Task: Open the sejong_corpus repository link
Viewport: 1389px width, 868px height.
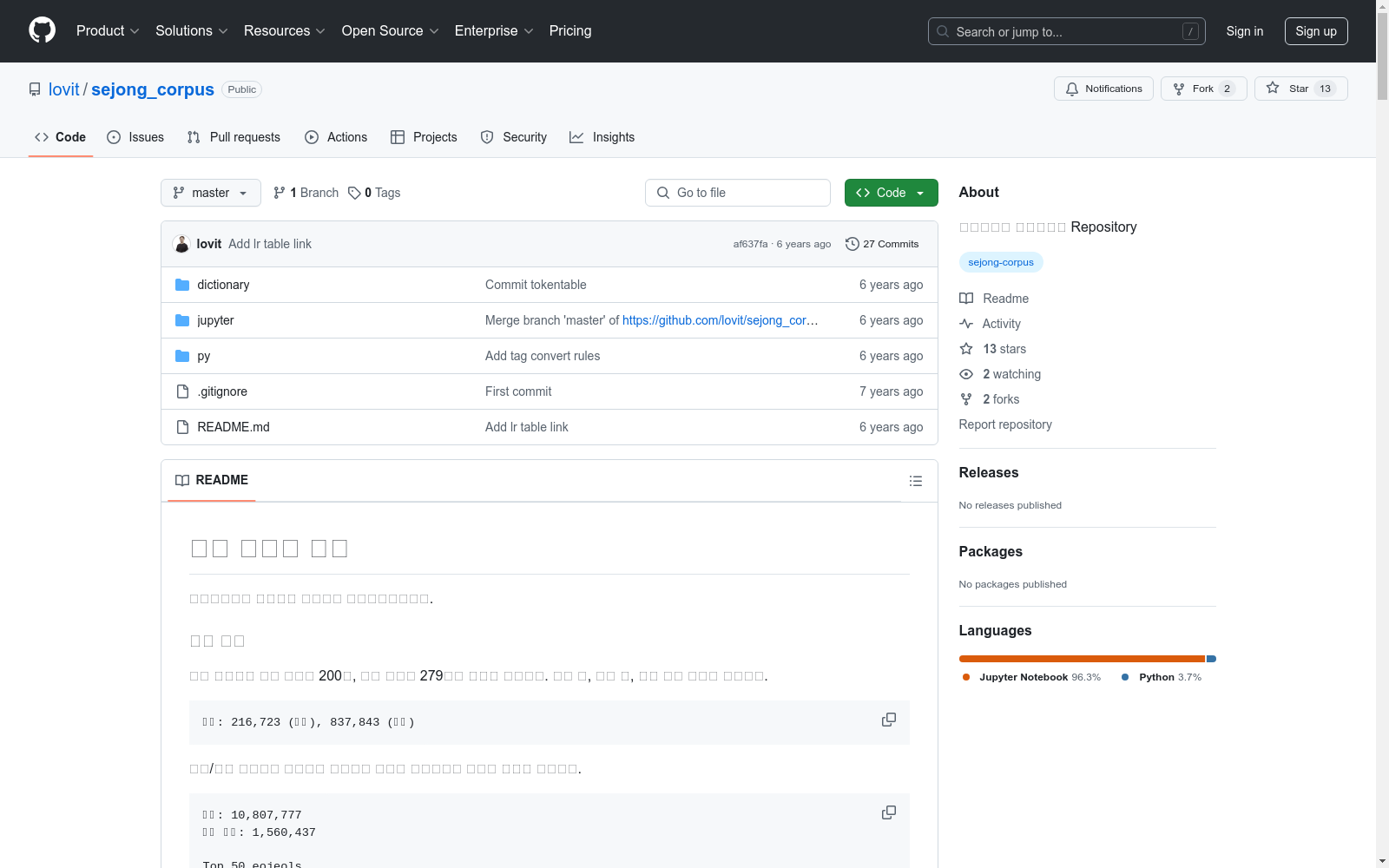Action: point(153,89)
